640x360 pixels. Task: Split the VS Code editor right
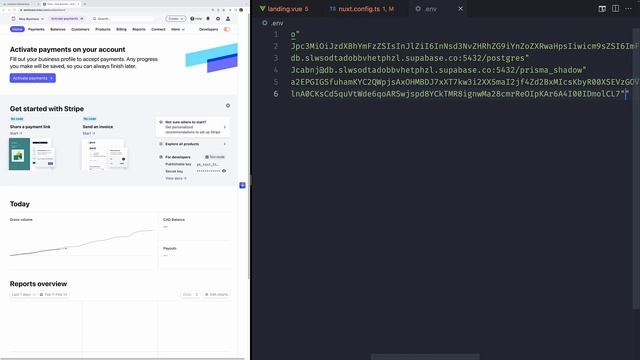tap(615, 9)
